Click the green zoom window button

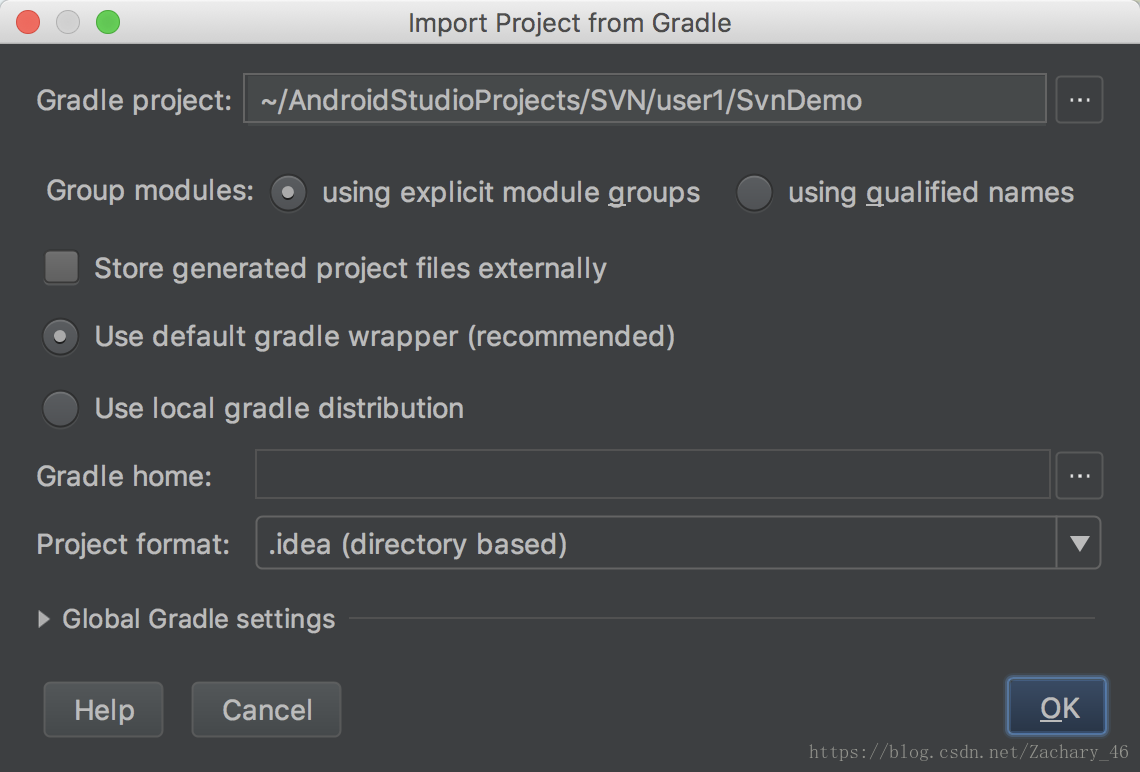(x=108, y=23)
